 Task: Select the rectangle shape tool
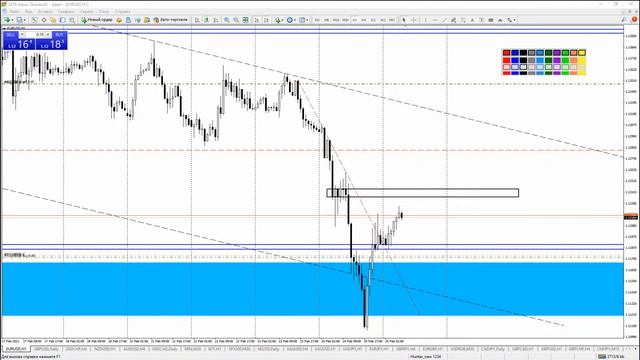491,20
